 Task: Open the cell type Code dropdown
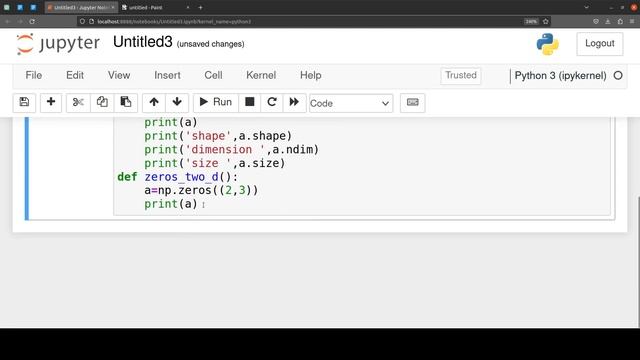pyautogui.click(x=351, y=103)
